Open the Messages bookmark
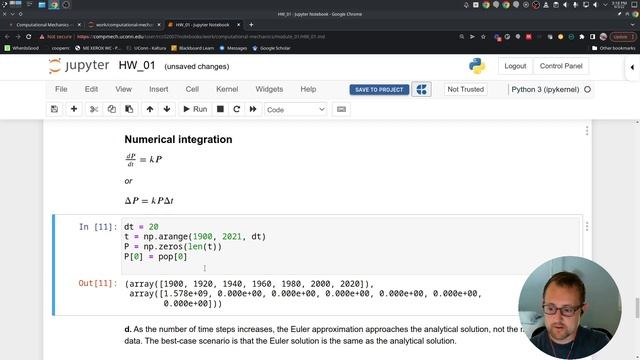 tap(233, 48)
